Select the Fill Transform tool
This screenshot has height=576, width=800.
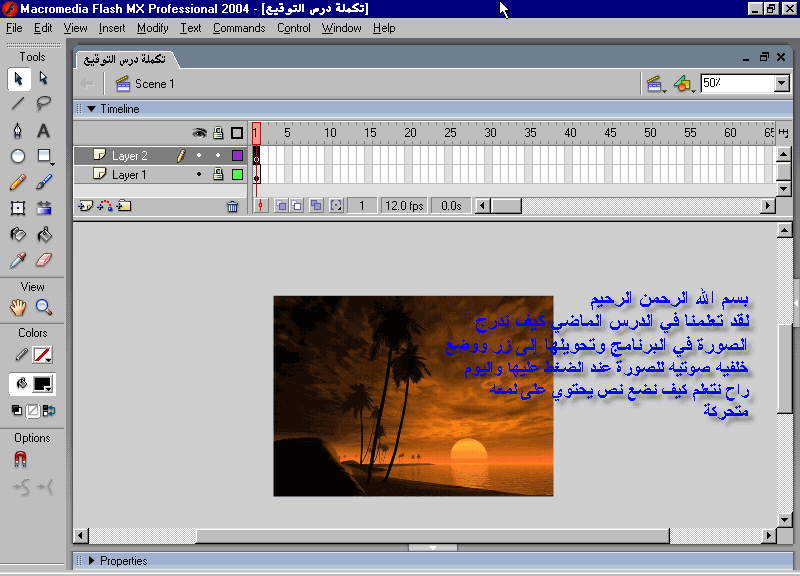(44, 208)
